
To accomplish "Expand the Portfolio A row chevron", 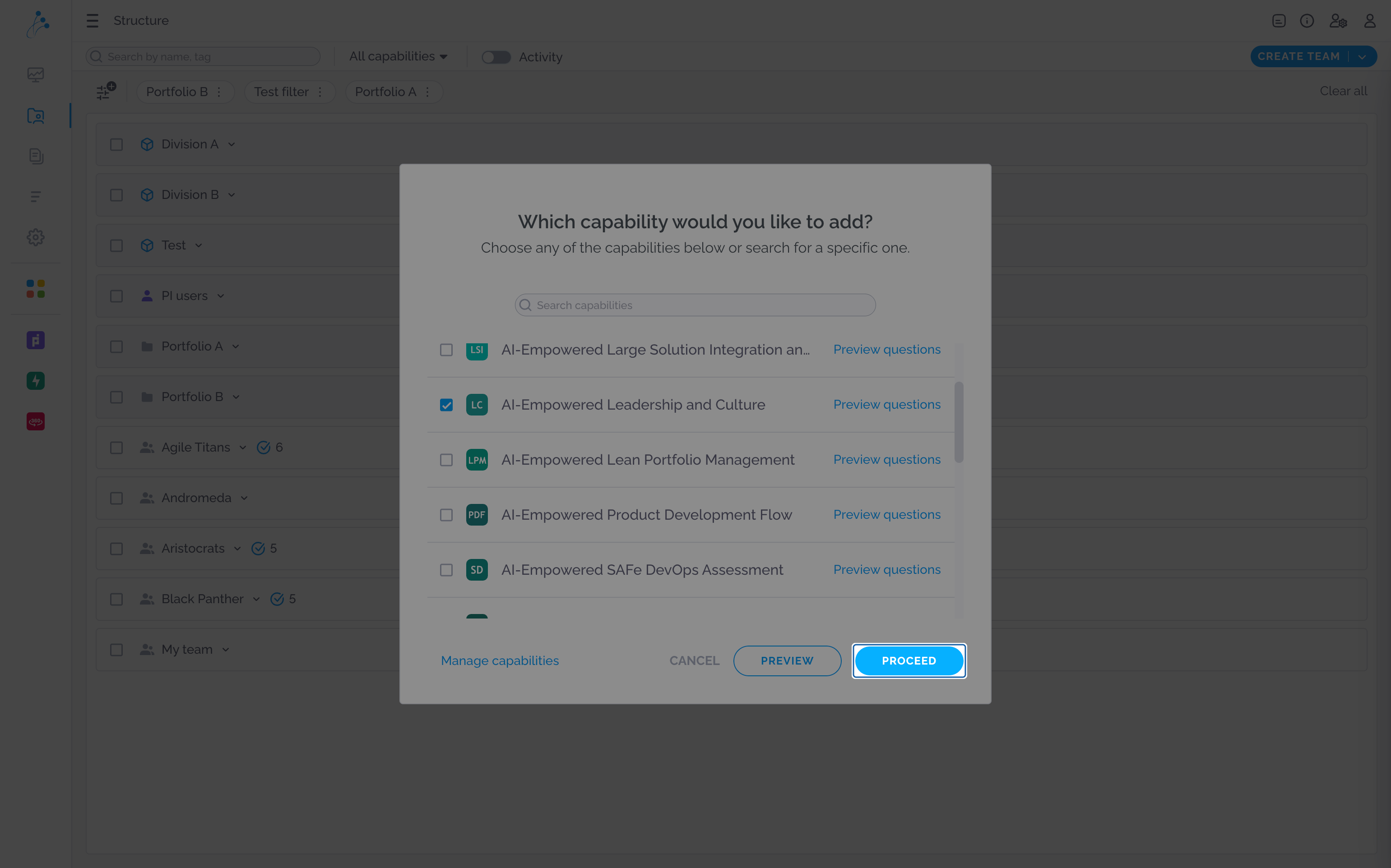I will [236, 346].
